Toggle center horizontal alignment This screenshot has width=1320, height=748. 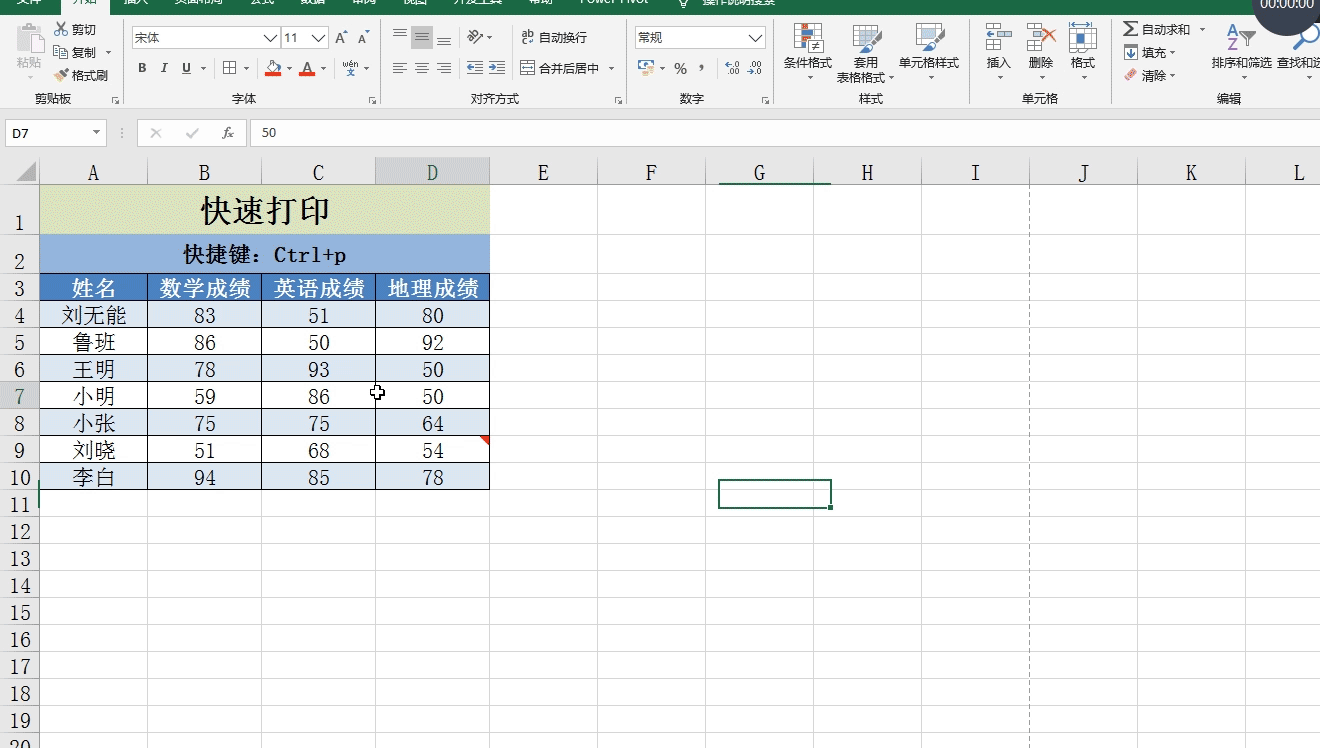[422, 68]
